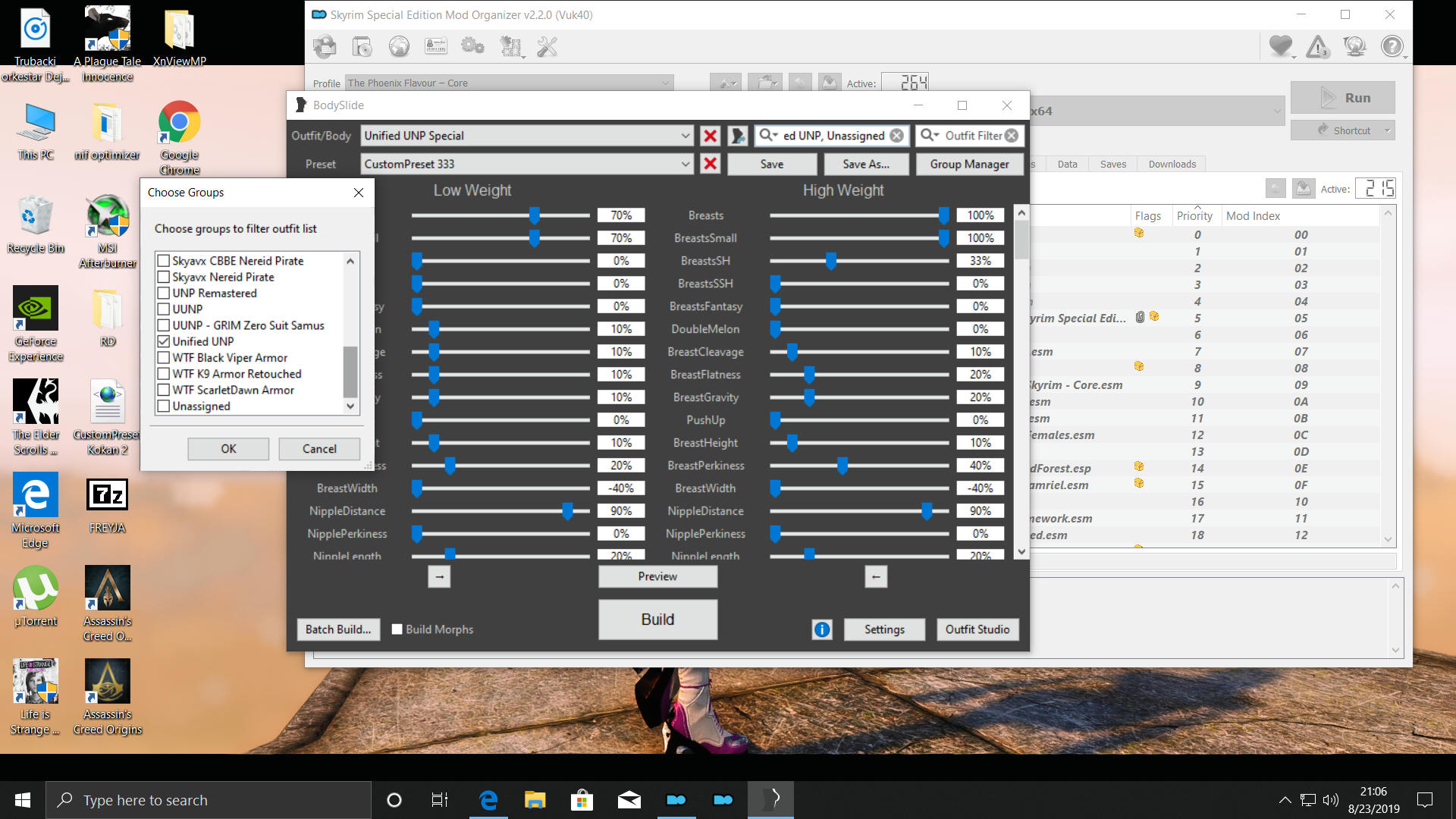Uncheck the Unified UNP group
1456x819 pixels.
(x=163, y=341)
